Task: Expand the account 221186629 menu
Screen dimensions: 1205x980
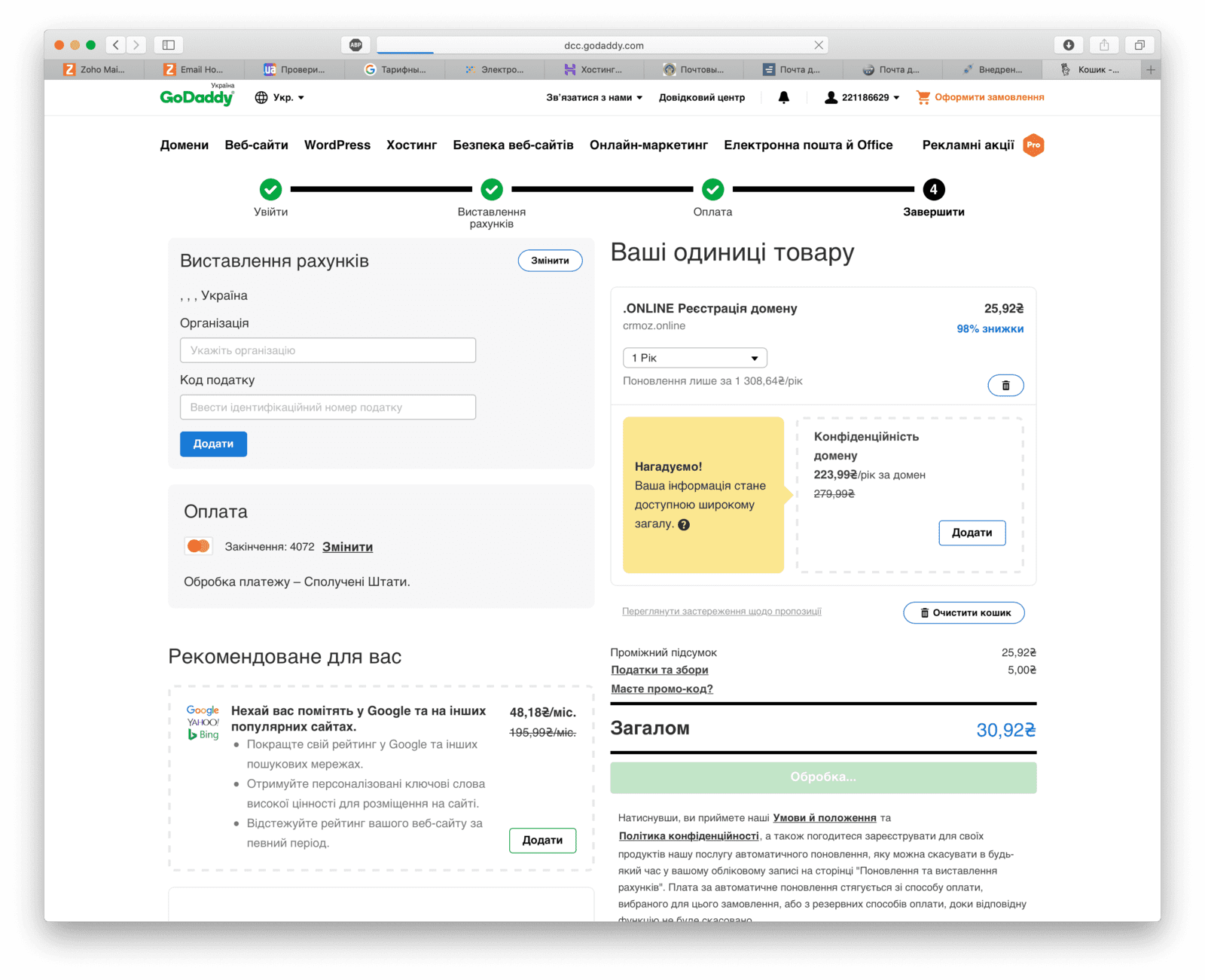Action: pyautogui.click(x=862, y=97)
